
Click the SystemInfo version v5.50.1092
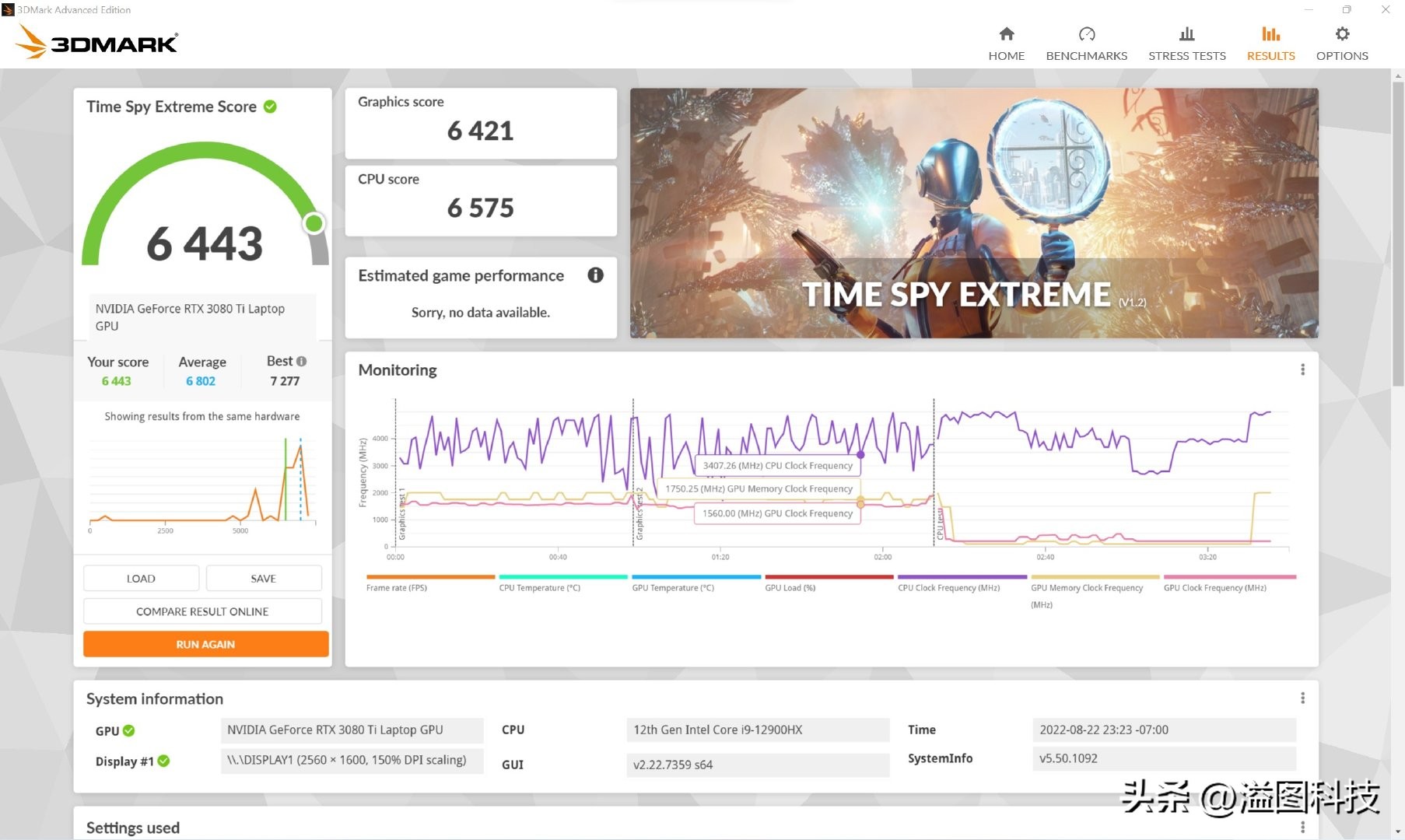pyautogui.click(x=1164, y=758)
